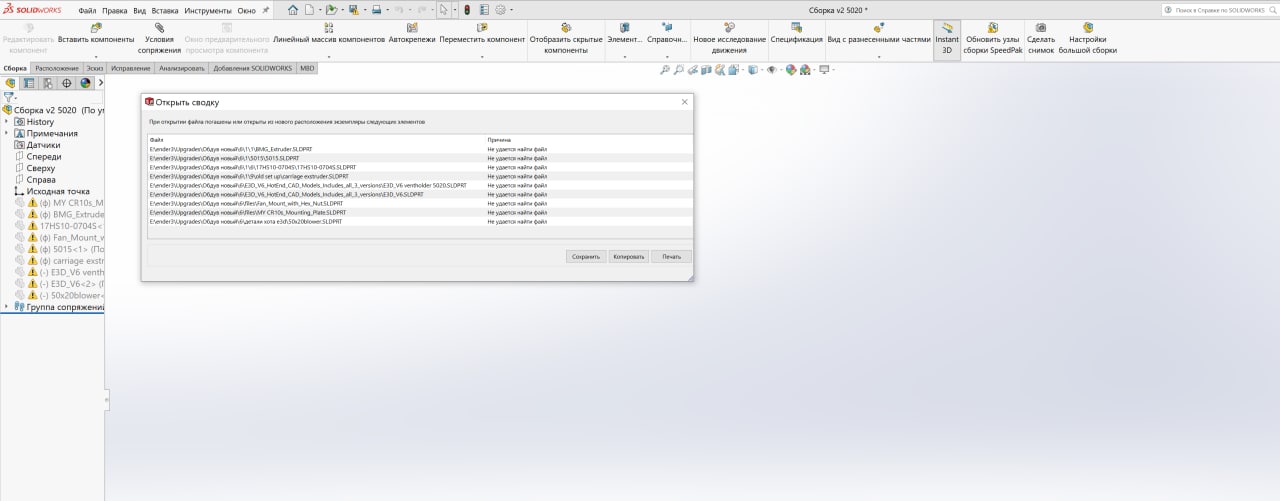The height and width of the screenshot is (501, 1280).
Task: Click Smart Fasteners (Автокрепежи) tool
Action: [x=412, y=35]
